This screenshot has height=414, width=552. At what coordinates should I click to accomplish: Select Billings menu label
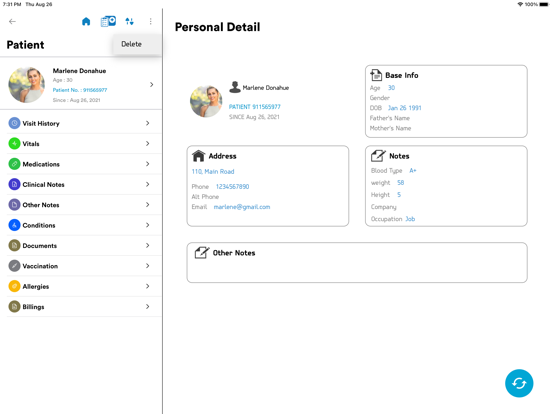33,307
